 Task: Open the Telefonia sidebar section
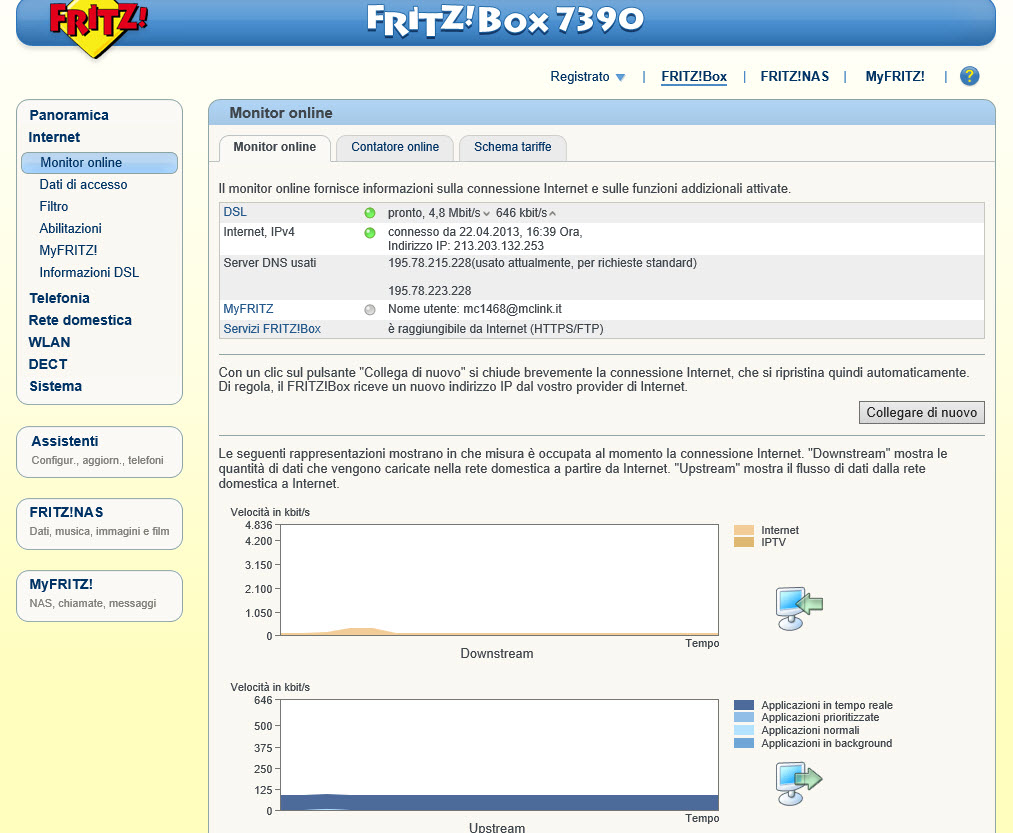coord(59,298)
